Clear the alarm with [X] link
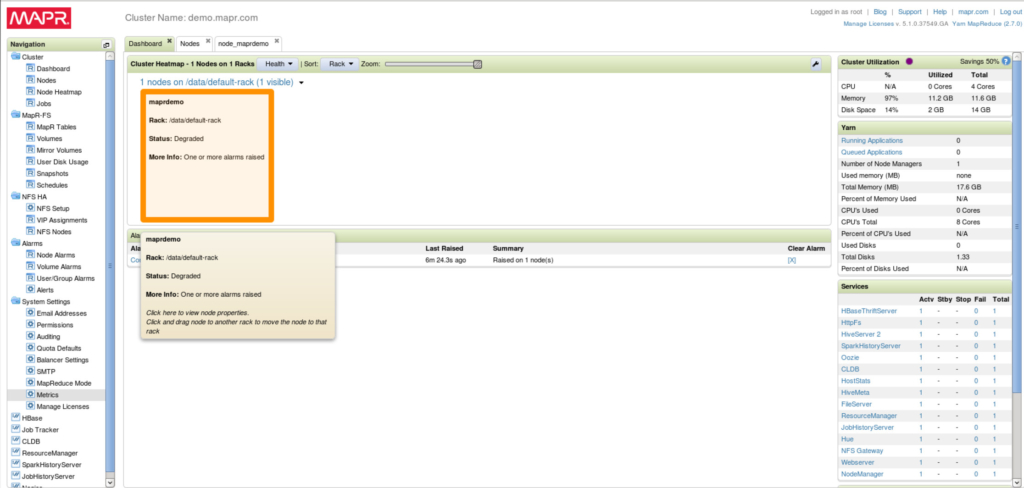Viewport: 1024px width, 488px height. [792, 260]
